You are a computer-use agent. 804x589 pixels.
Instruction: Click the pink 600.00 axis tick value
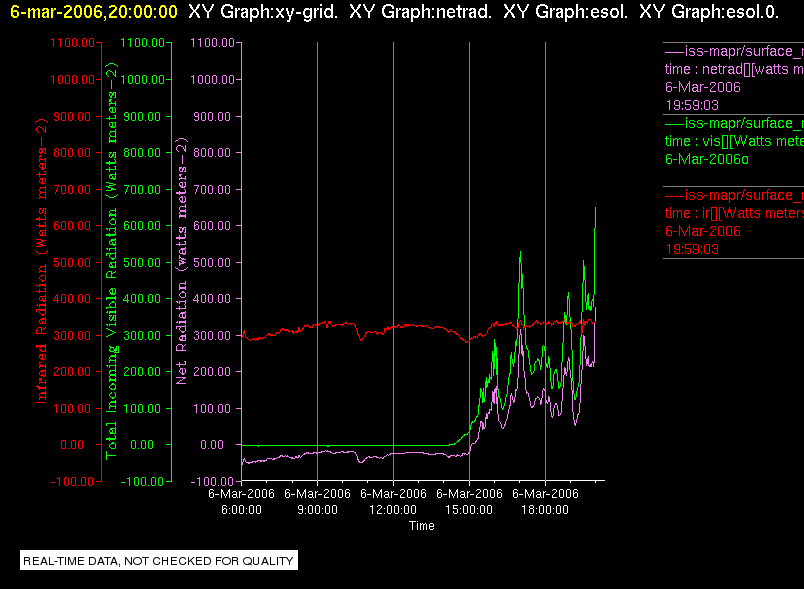click(212, 226)
